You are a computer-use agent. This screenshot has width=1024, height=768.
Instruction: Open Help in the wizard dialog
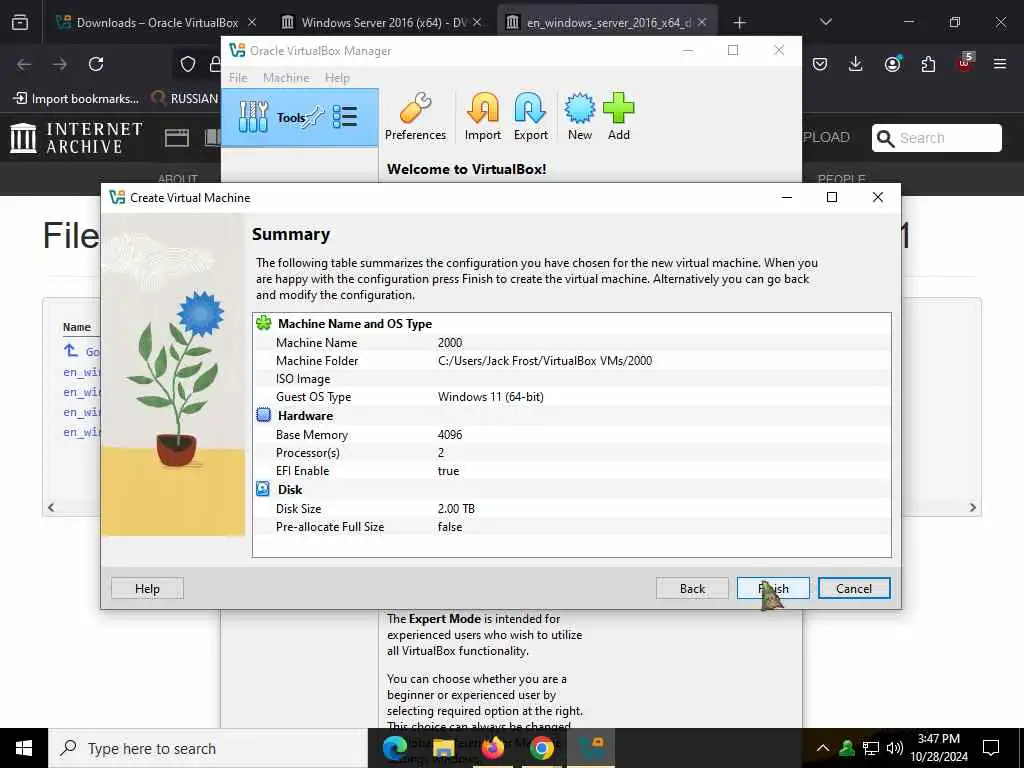pos(147,588)
